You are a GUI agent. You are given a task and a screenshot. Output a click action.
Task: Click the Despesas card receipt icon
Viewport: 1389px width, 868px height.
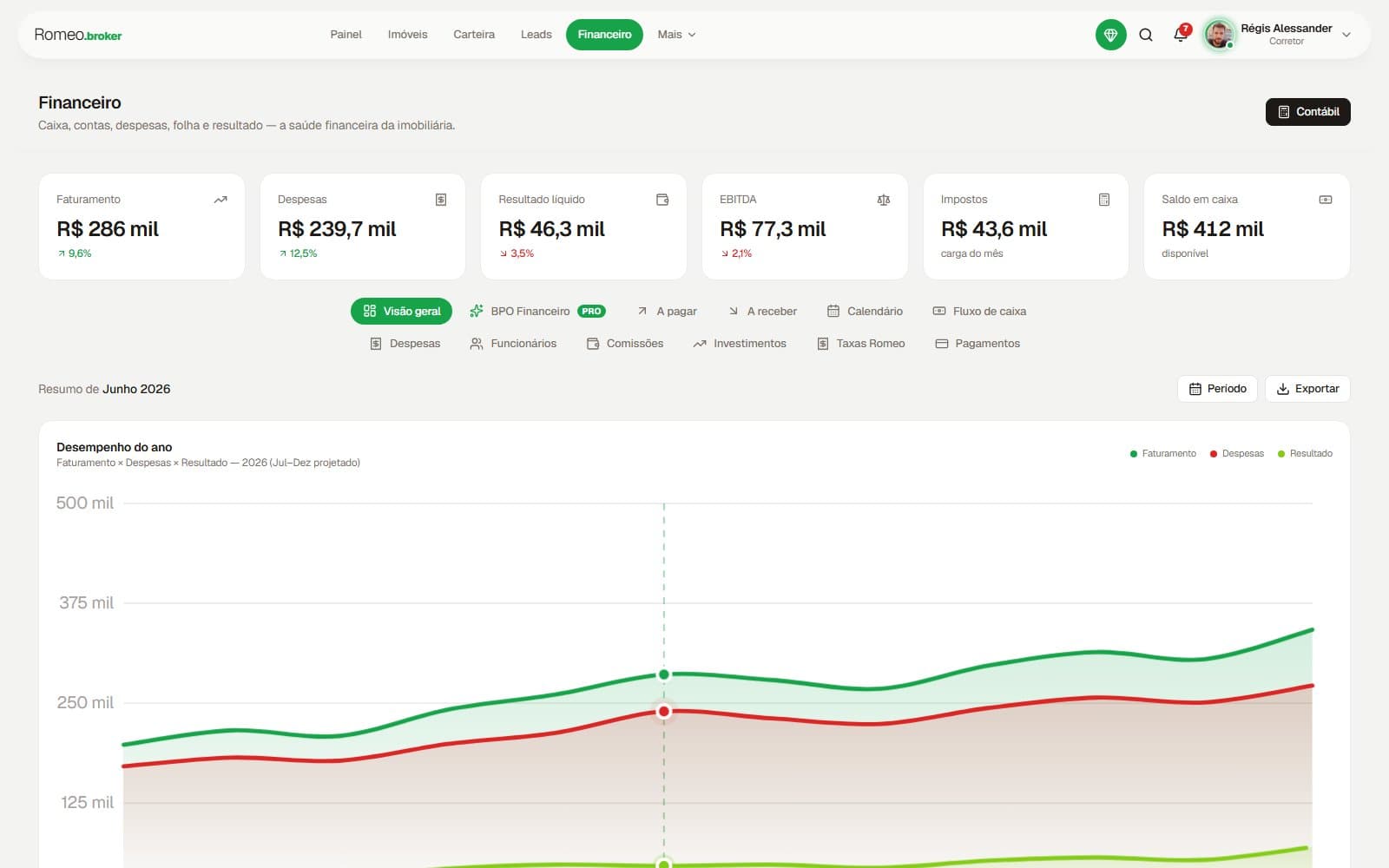[x=441, y=200]
